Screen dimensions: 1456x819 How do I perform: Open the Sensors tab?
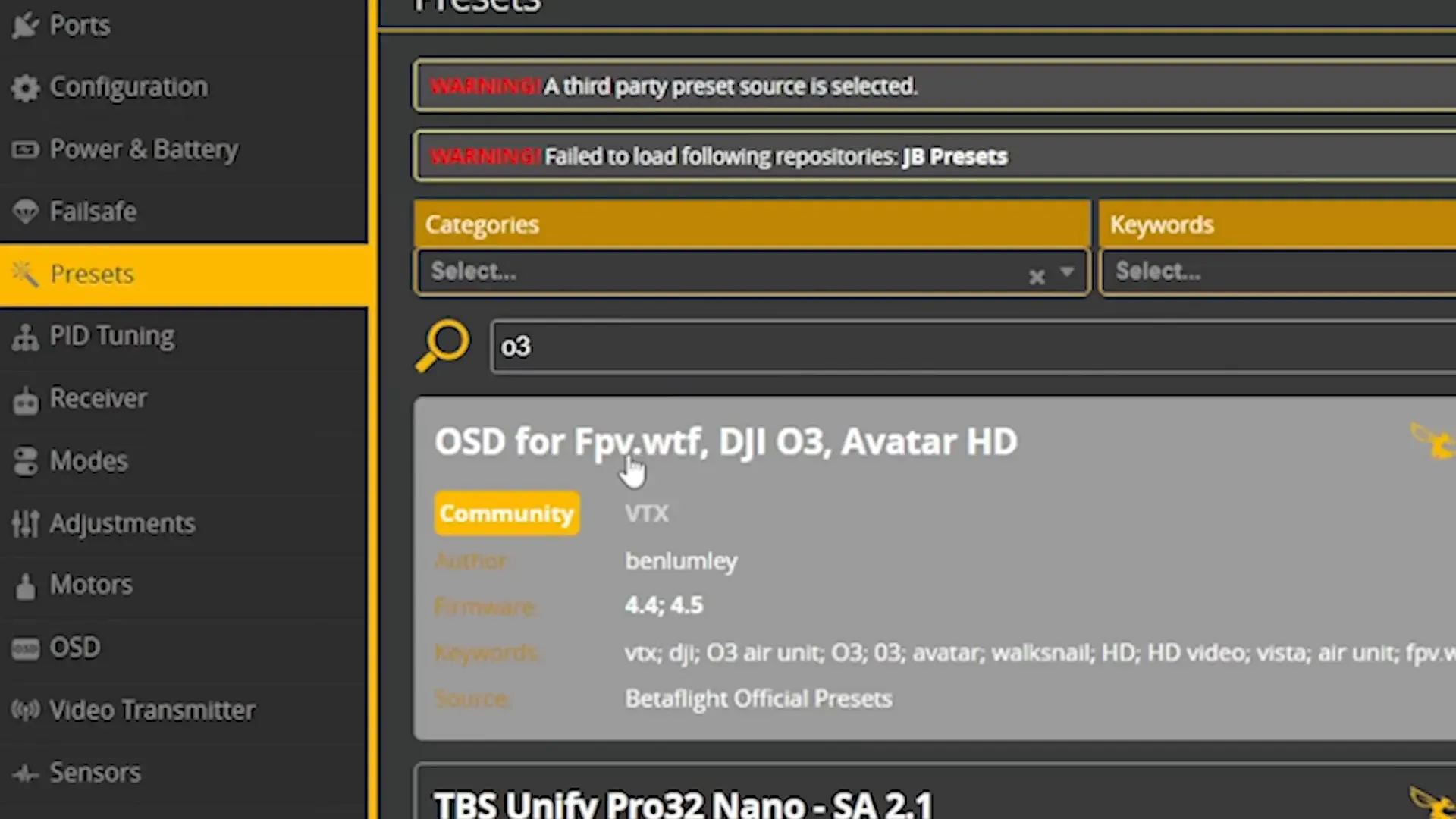[x=182, y=773]
